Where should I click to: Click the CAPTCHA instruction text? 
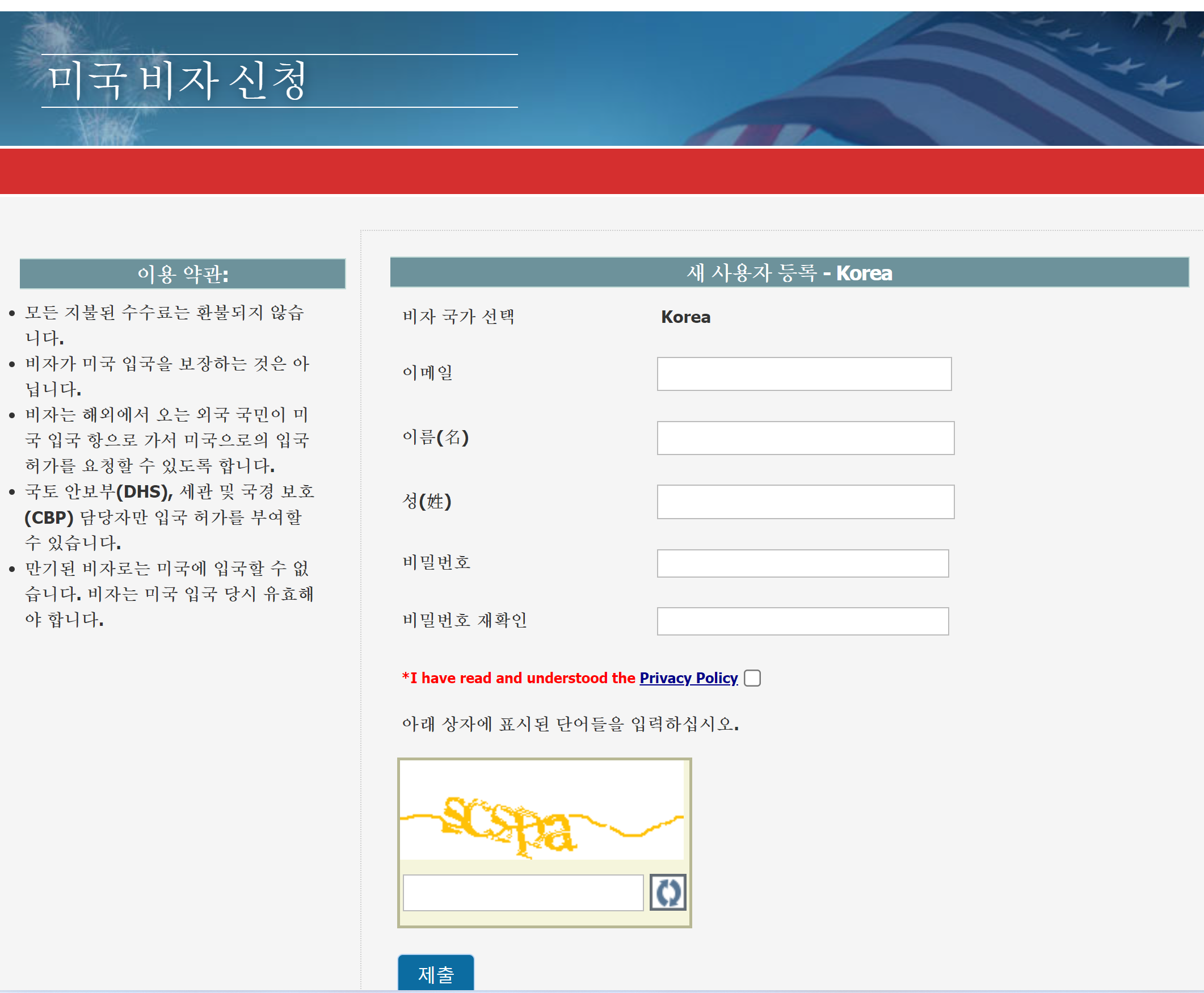pyautogui.click(x=570, y=724)
